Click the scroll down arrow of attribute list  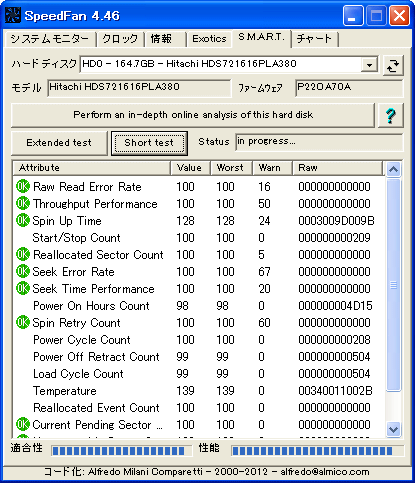(393, 429)
